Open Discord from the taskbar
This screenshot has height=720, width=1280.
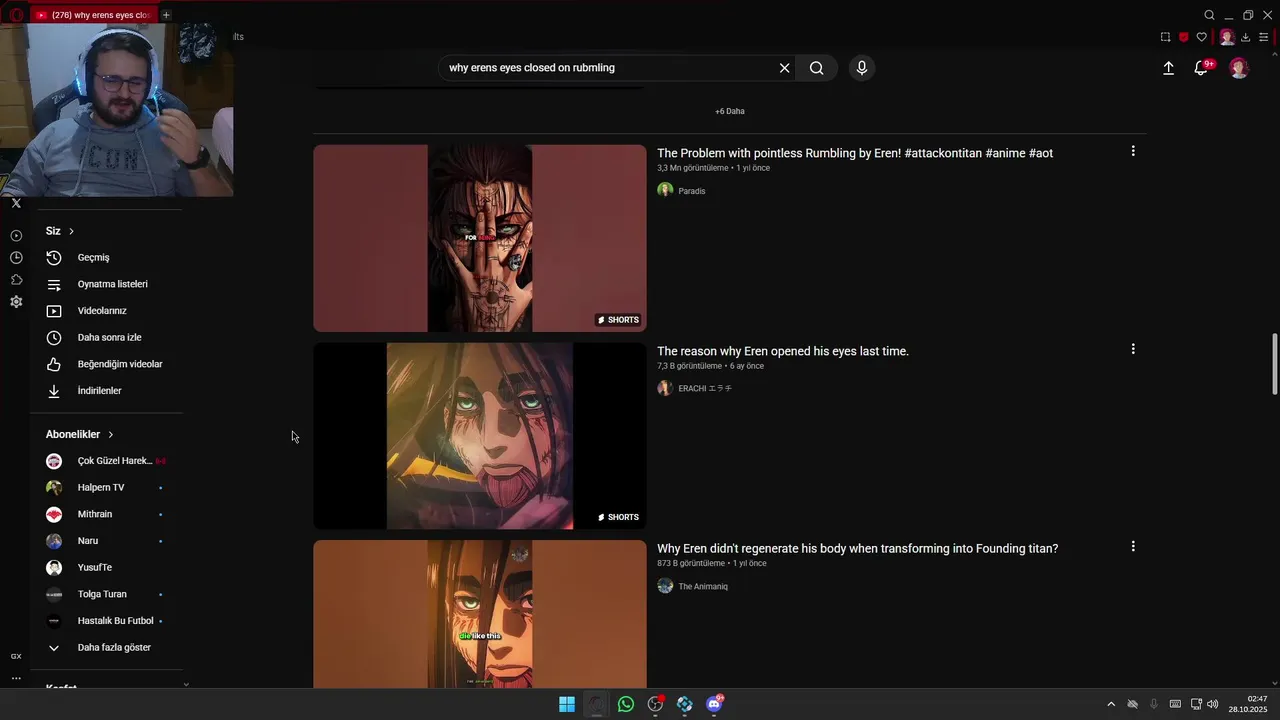point(714,704)
